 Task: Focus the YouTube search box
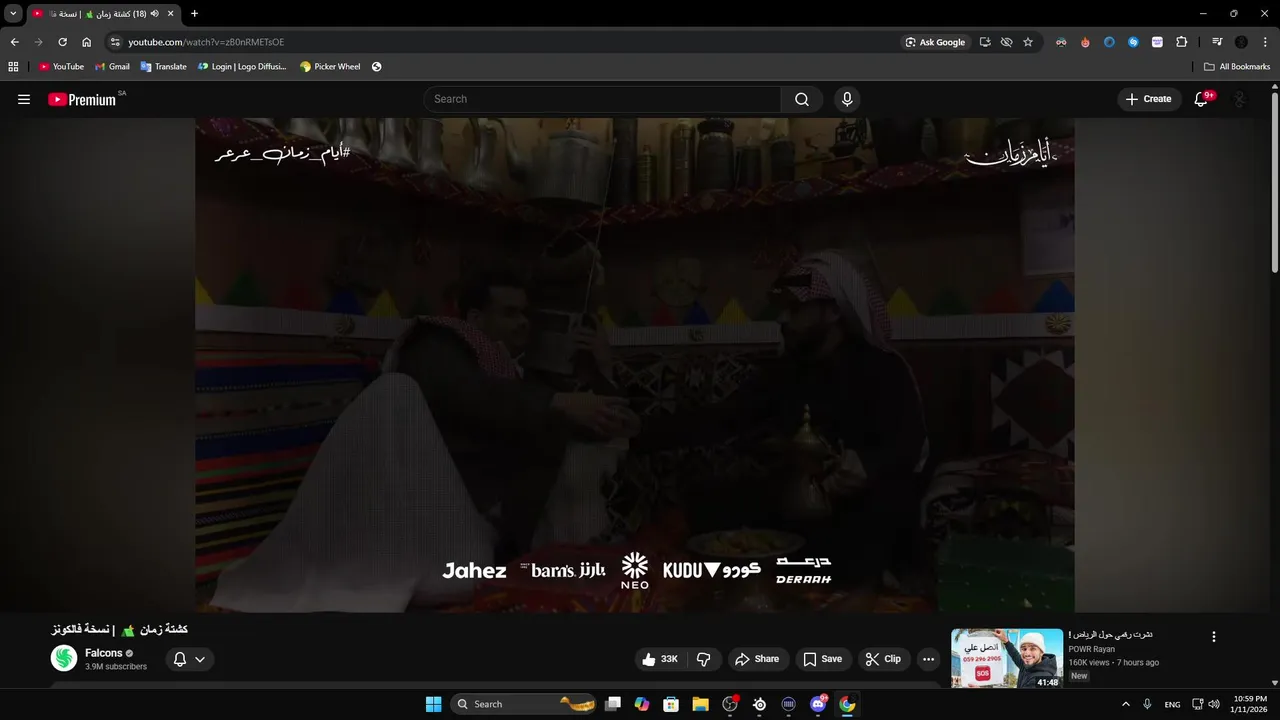pos(602,99)
